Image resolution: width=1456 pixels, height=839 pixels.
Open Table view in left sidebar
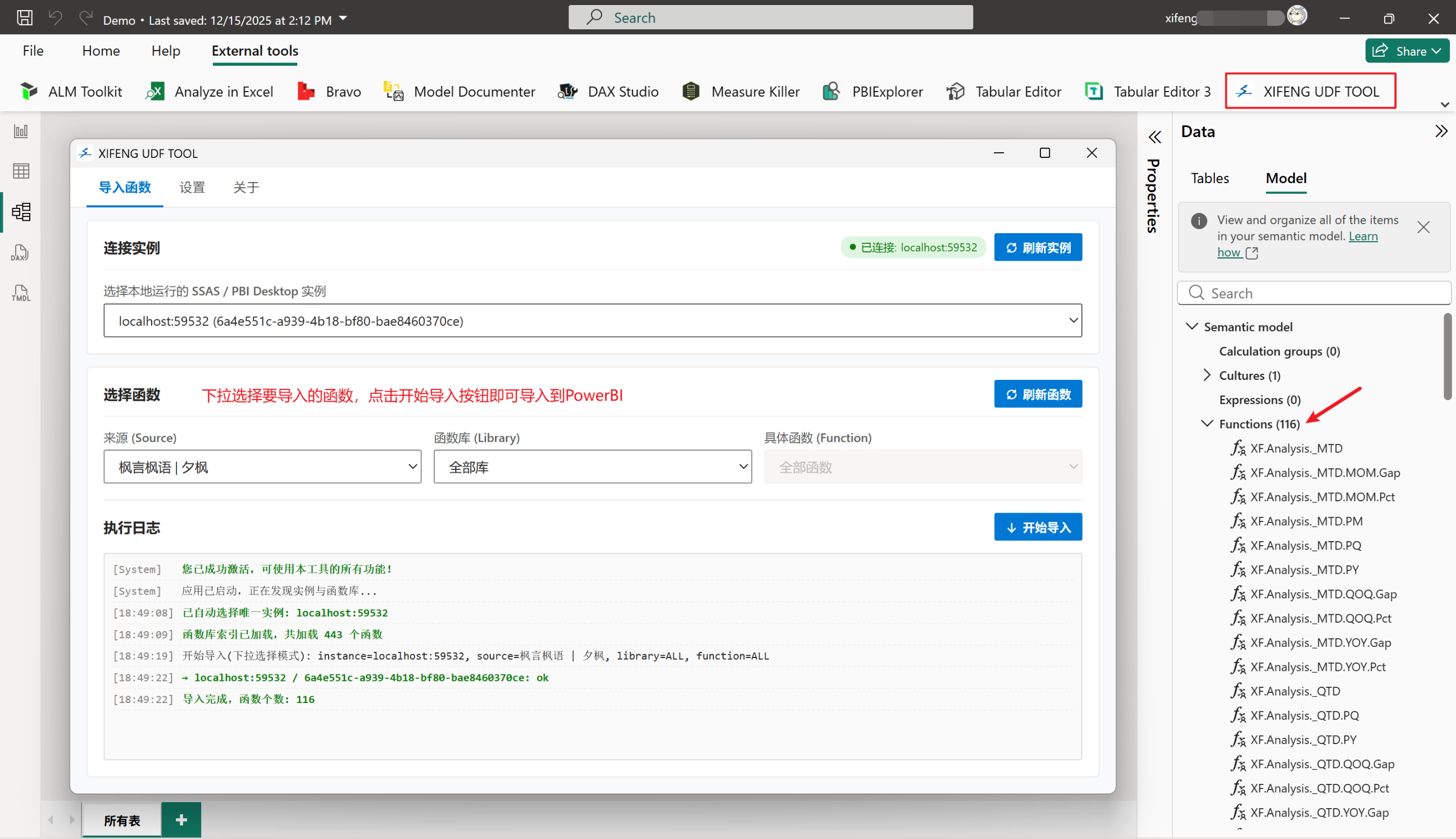pyautogui.click(x=21, y=171)
